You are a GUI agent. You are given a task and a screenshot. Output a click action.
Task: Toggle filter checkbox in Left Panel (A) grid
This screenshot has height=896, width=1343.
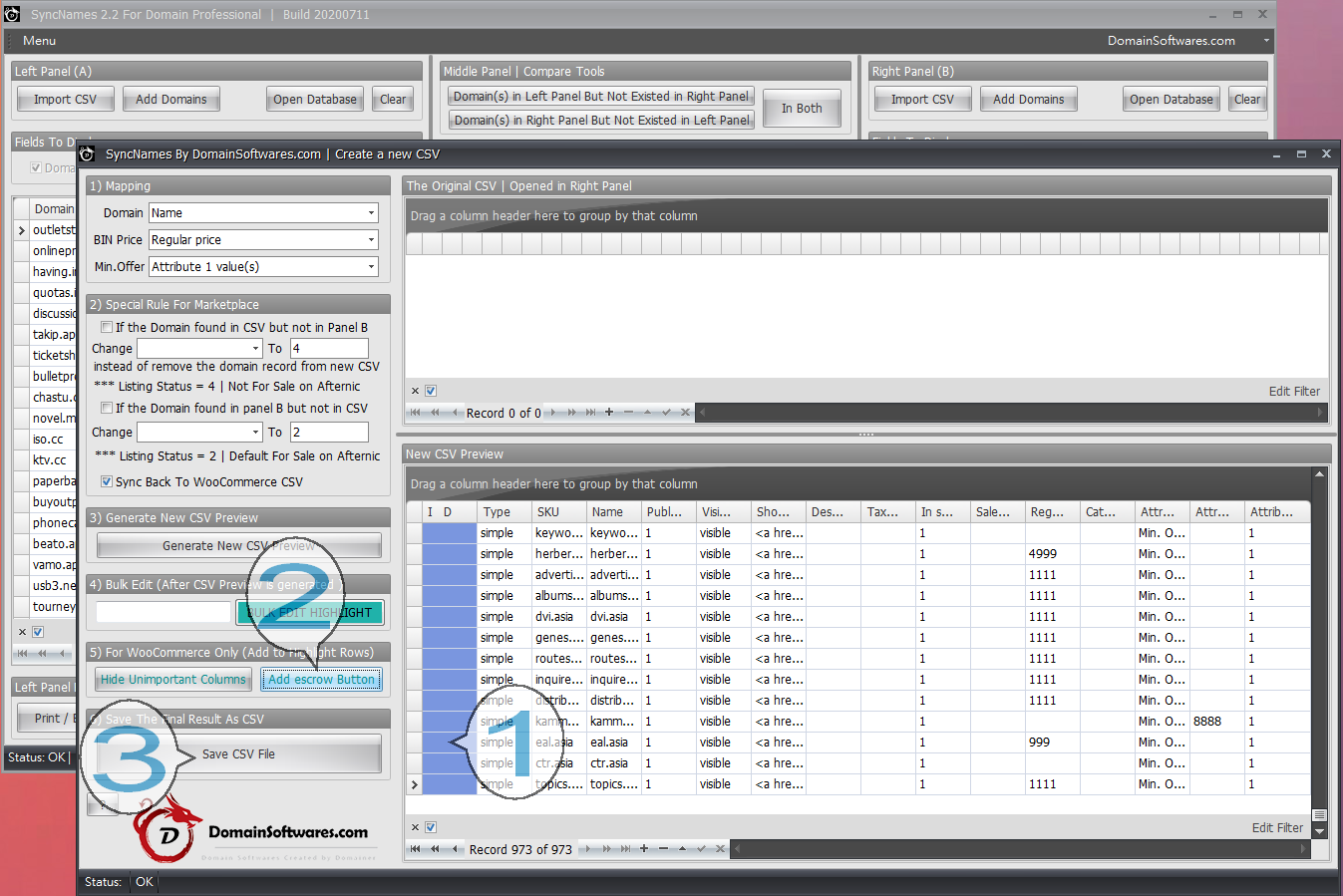pos(38,632)
